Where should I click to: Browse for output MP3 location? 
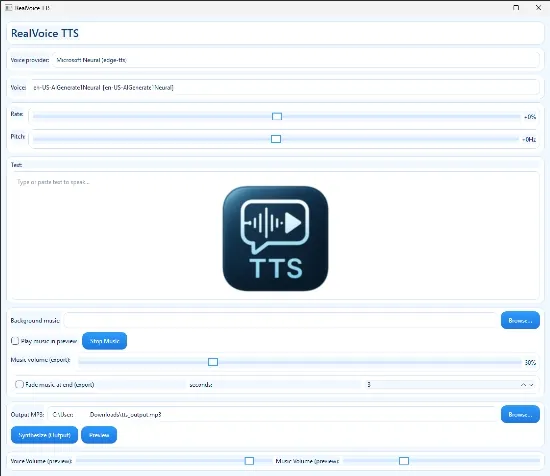coord(520,414)
